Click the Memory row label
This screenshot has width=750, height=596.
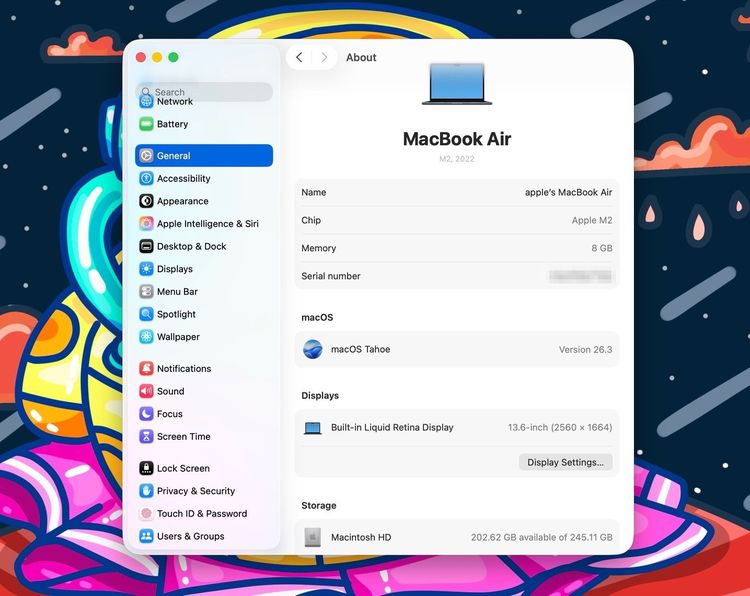(x=319, y=248)
